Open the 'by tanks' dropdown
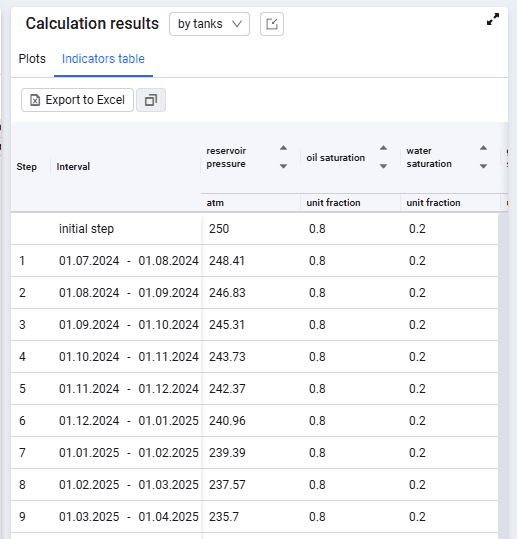This screenshot has height=539, width=517. 209,24
